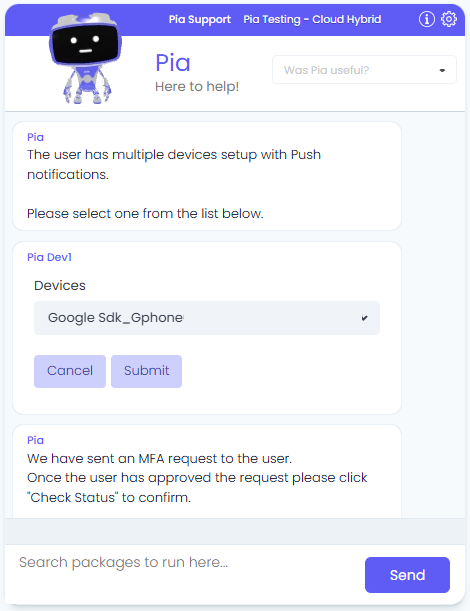Viewport: 470px width, 611px height.
Task: Submit the selected device
Action: tap(146, 371)
